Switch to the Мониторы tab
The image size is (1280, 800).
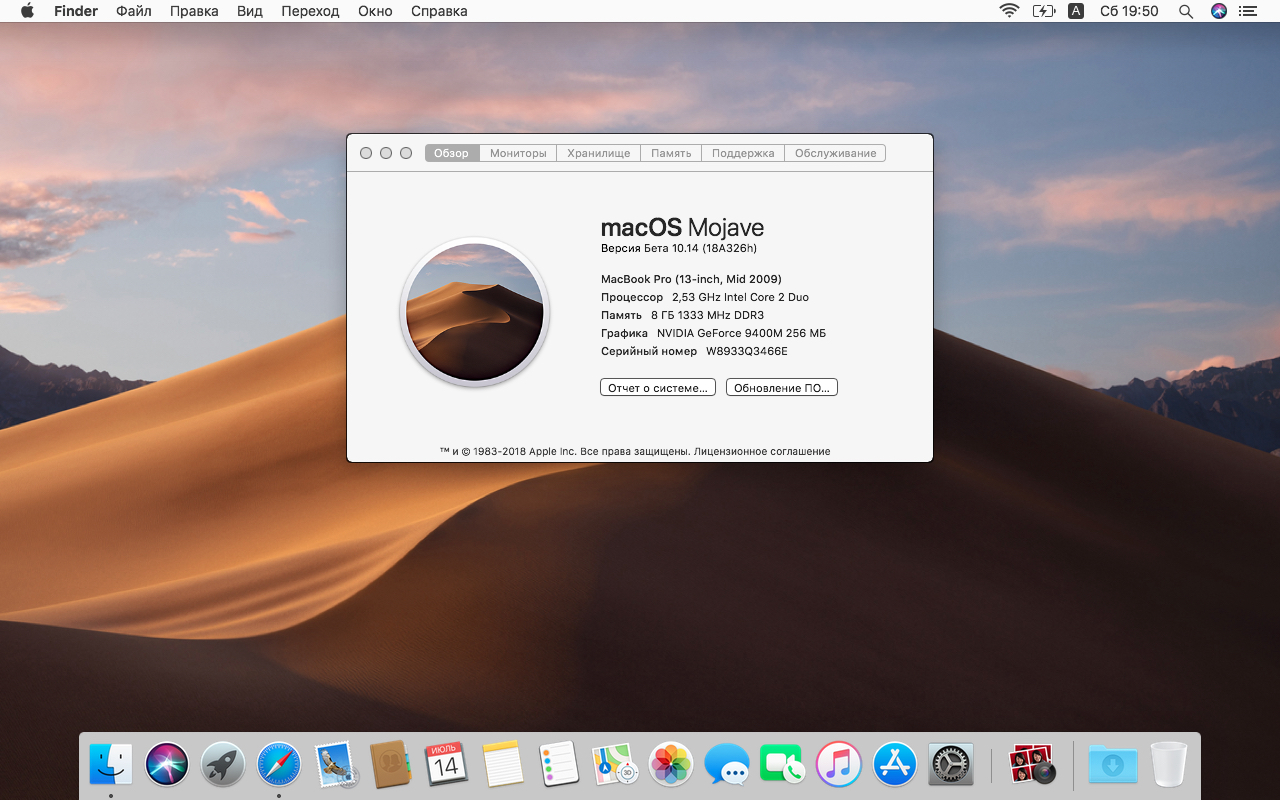[x=518, y=153]
